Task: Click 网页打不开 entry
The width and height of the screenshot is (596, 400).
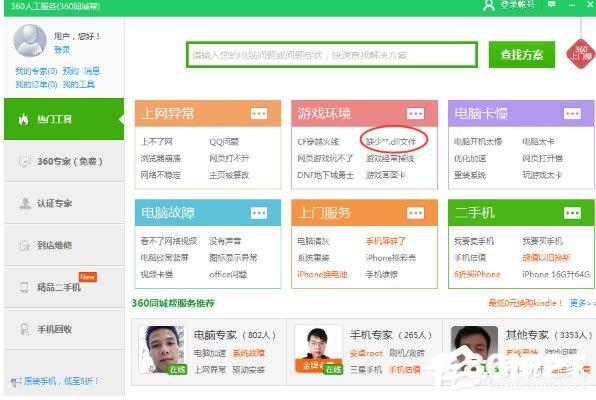Action: 229,159
